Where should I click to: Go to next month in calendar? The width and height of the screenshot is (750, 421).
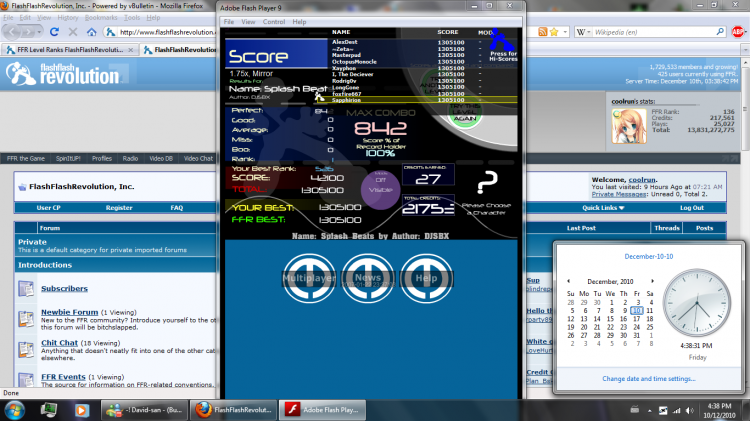click(652, 281)
